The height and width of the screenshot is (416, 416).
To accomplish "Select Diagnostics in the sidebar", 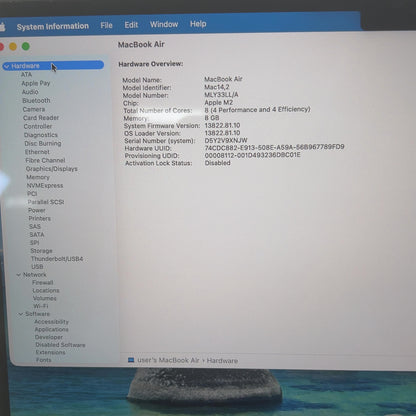I will click(41, 135).
